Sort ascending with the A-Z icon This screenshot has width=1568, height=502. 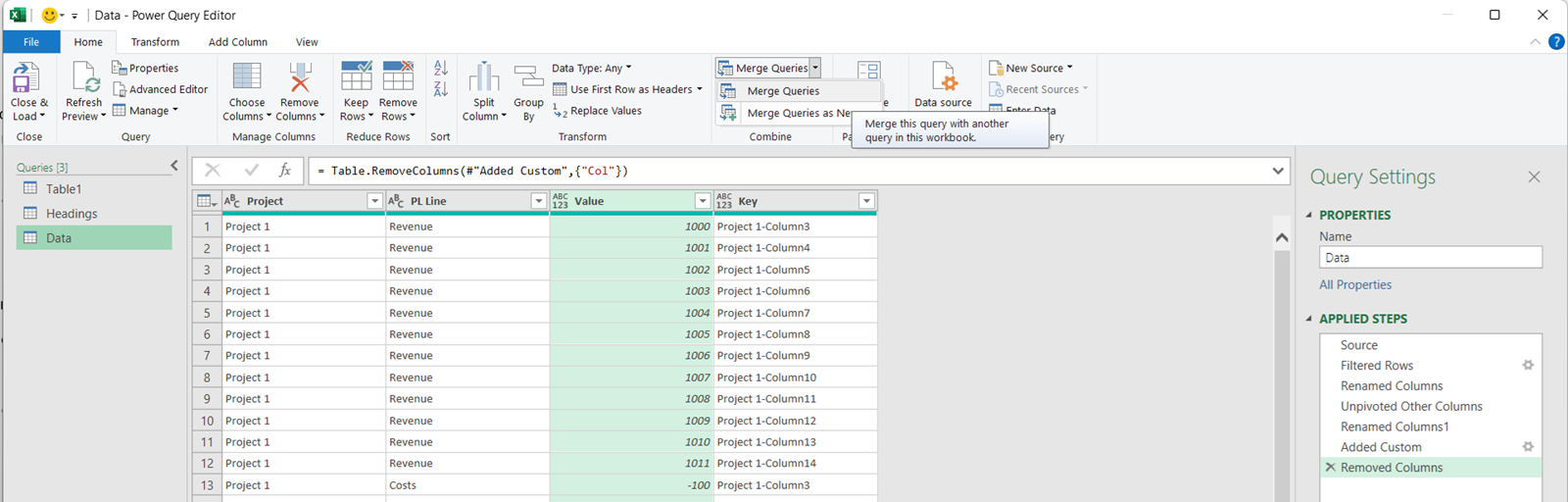point(441,68)
